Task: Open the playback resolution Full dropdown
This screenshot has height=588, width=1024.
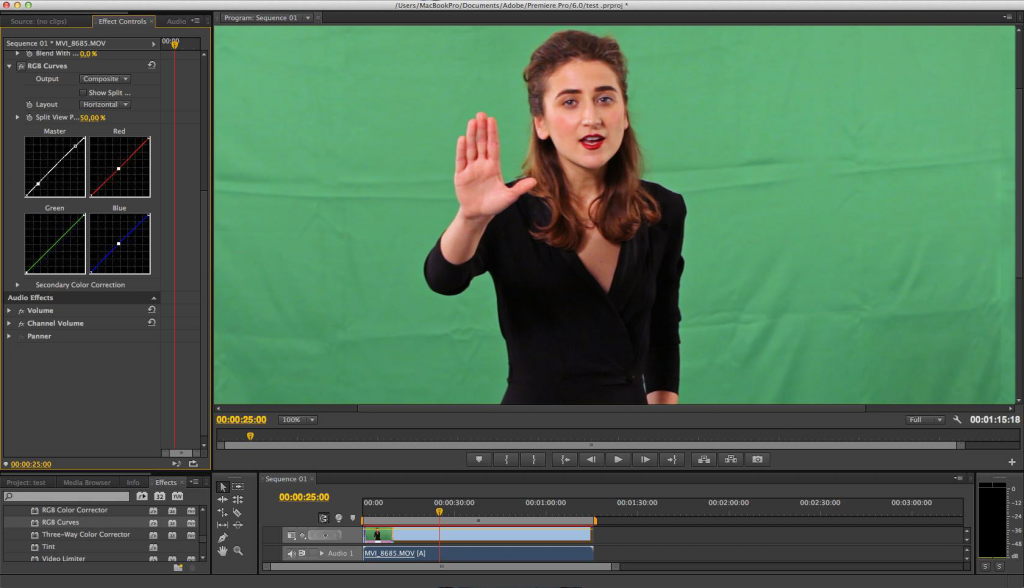Action: (925, 420)
